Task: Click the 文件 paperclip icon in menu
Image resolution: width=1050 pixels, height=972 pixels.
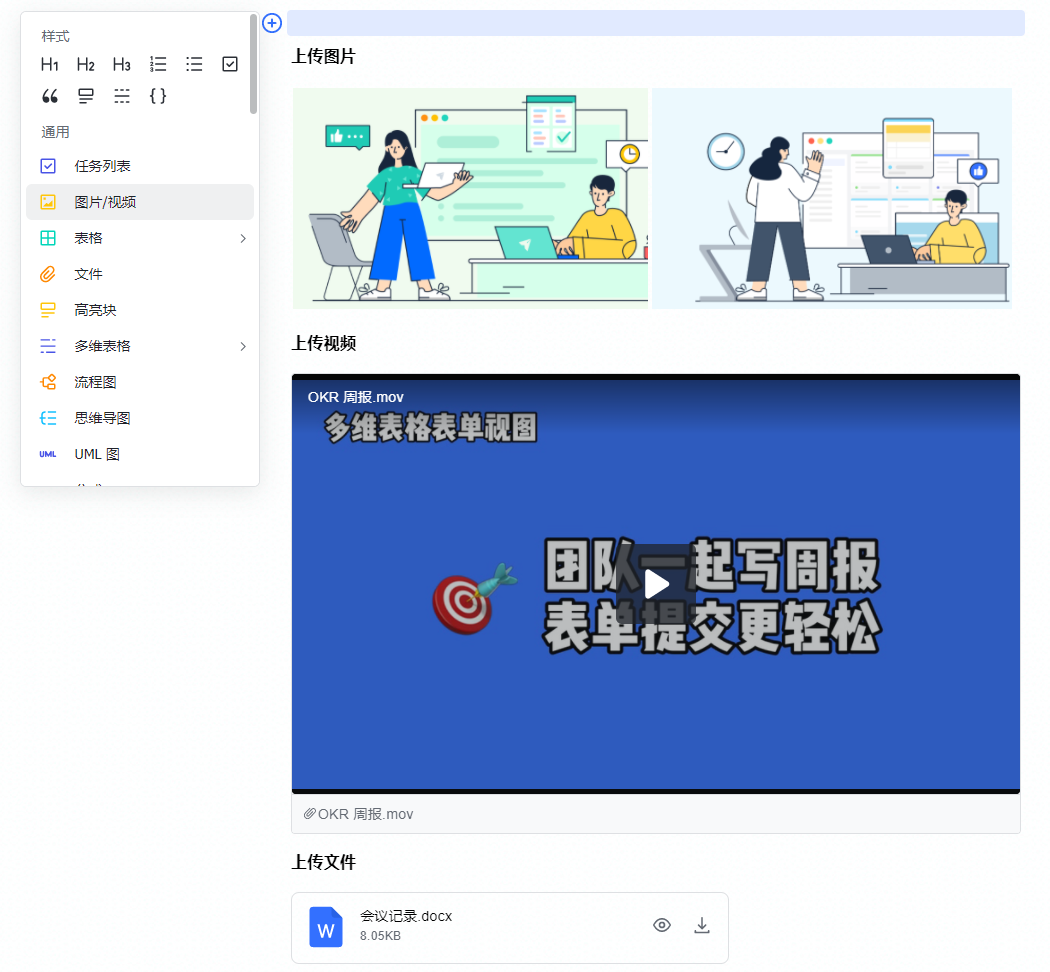Action: (48, 274)
